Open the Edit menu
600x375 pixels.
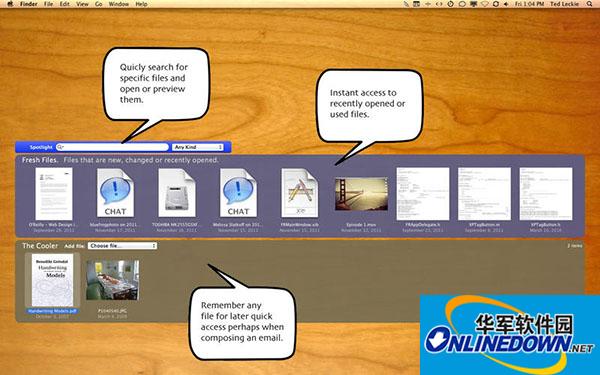point(65,4)
